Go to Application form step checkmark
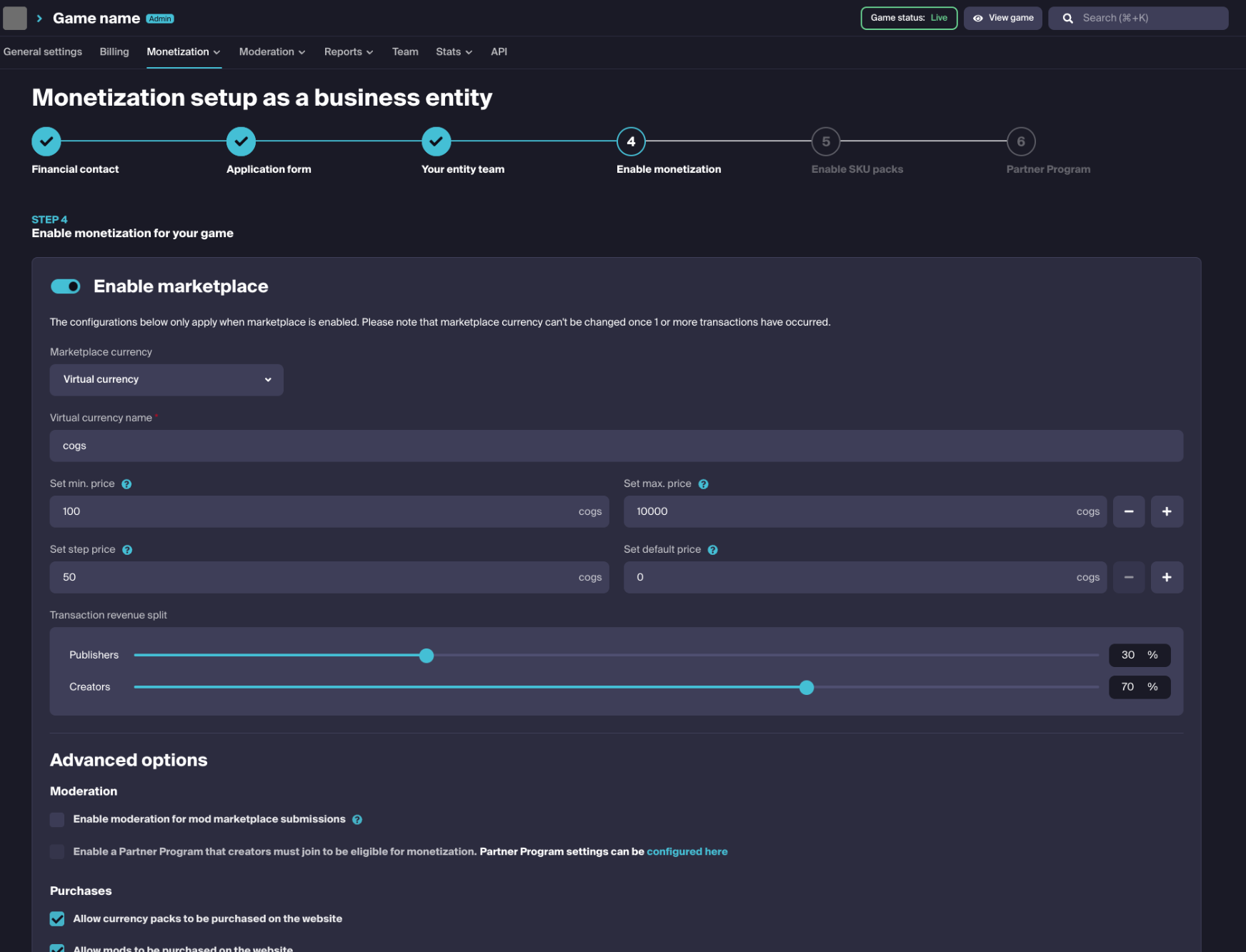This screenshot has height=952, width=1246. pyautogui.click(x=241, y=141)
